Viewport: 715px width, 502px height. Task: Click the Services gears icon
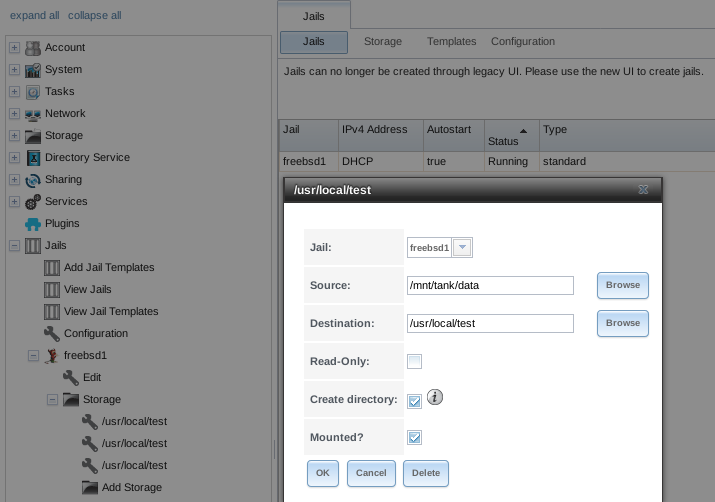tap(33, 202)
